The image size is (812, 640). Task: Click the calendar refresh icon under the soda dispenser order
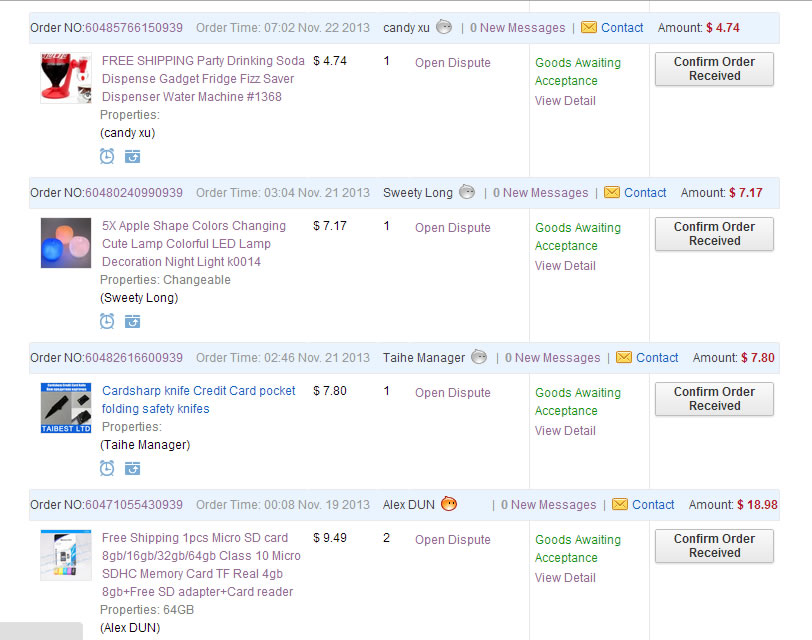pos(132,156)
